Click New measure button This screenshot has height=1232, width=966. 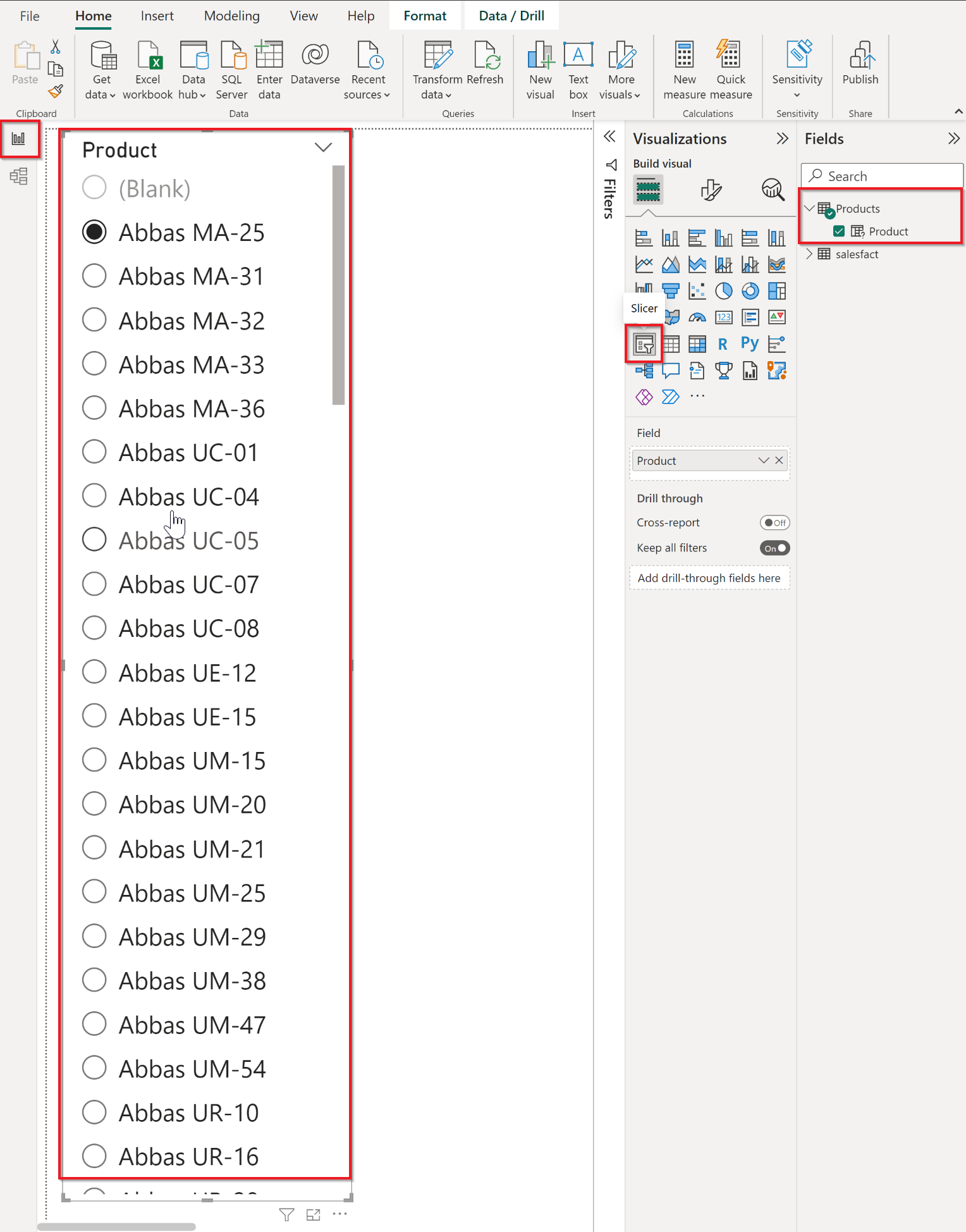point(684,70)
